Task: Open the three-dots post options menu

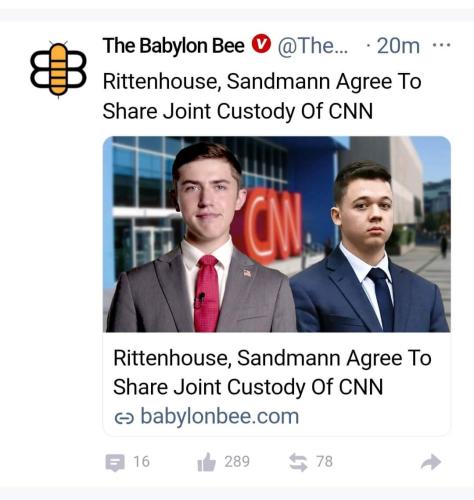Action: coord(441,45)
